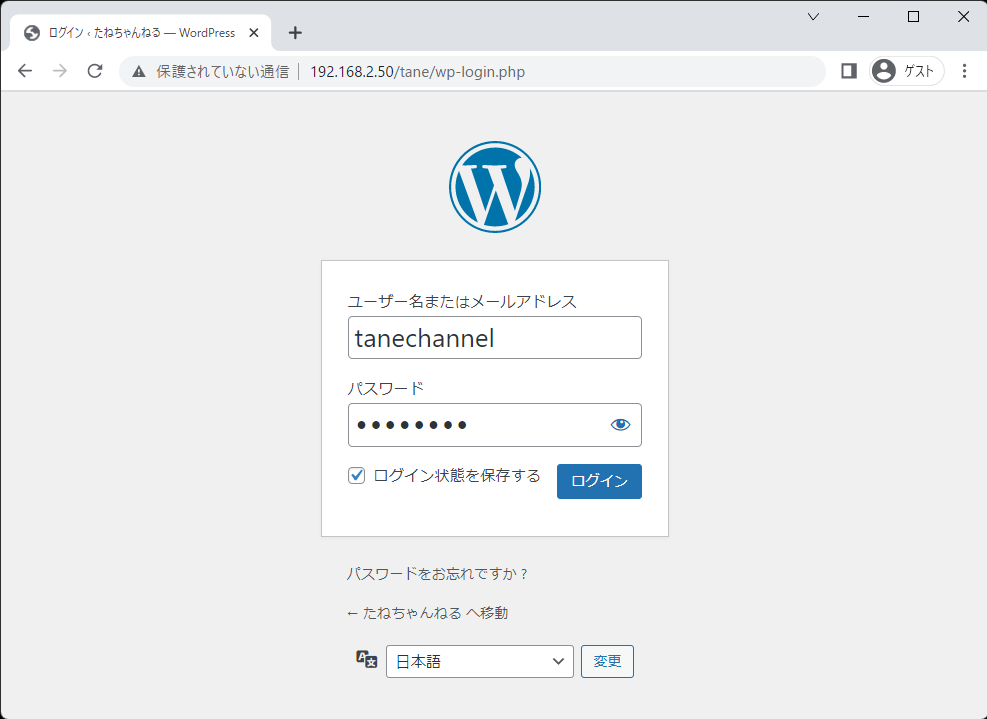This screenshot has height=719, width=987.
Task: Select the ログイン ‹ たねちゃんねる tab
Action: tap(141, 33)
